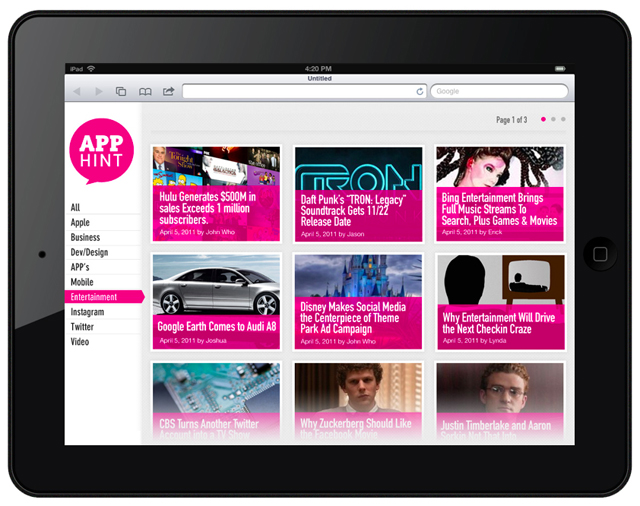This screenshot has height=506, width=640.
Task: Tap the share/action icon
Action: 168,92
